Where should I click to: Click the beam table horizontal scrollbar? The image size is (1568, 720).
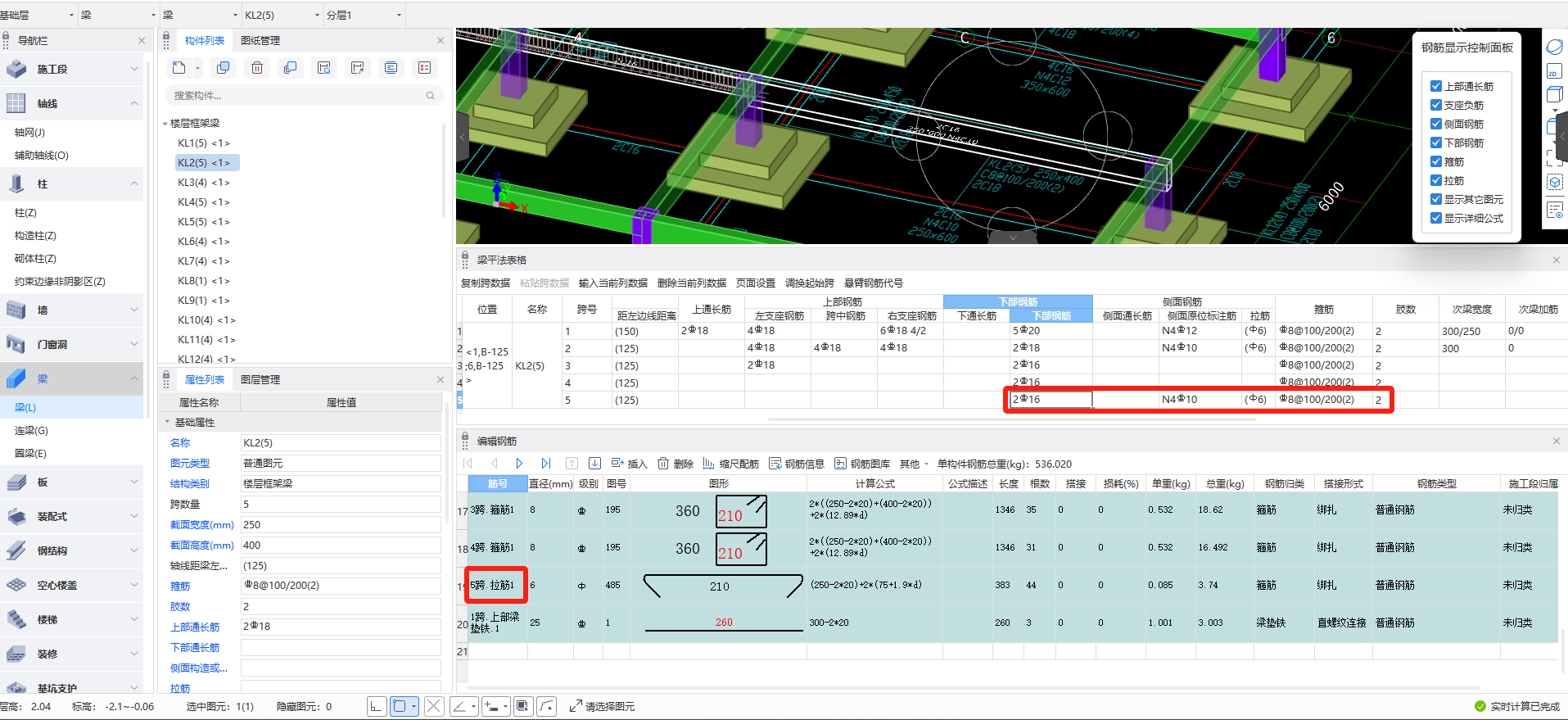1012,419
